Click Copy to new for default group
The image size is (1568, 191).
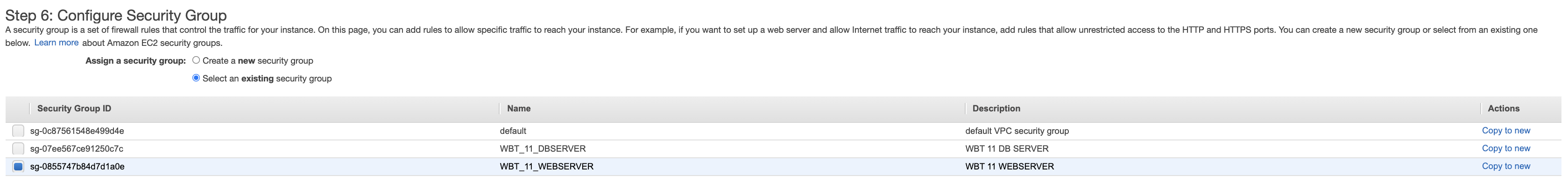pos(1505,131)
